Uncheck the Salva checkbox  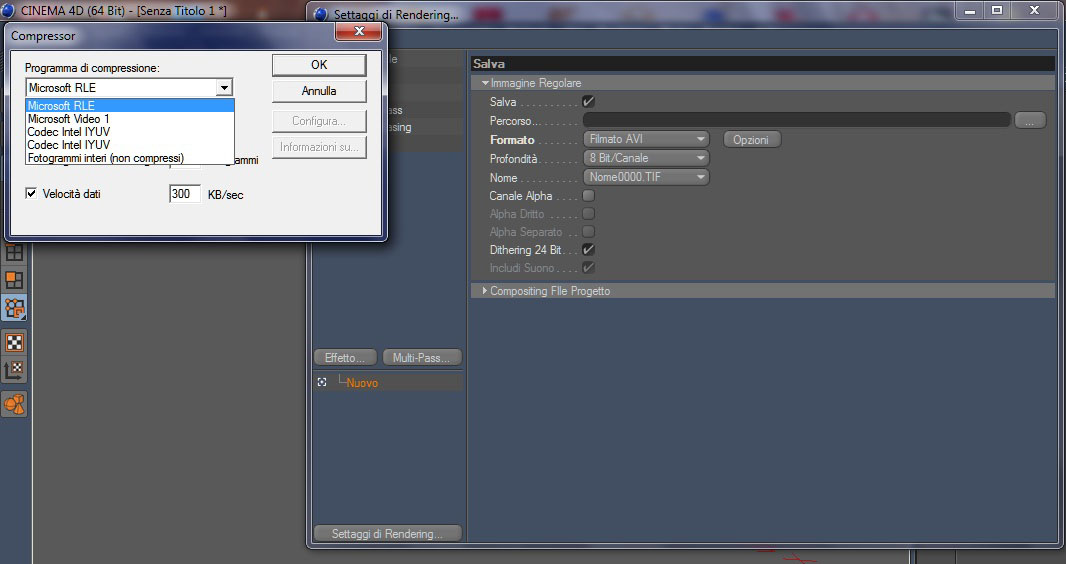click(589, 101)
